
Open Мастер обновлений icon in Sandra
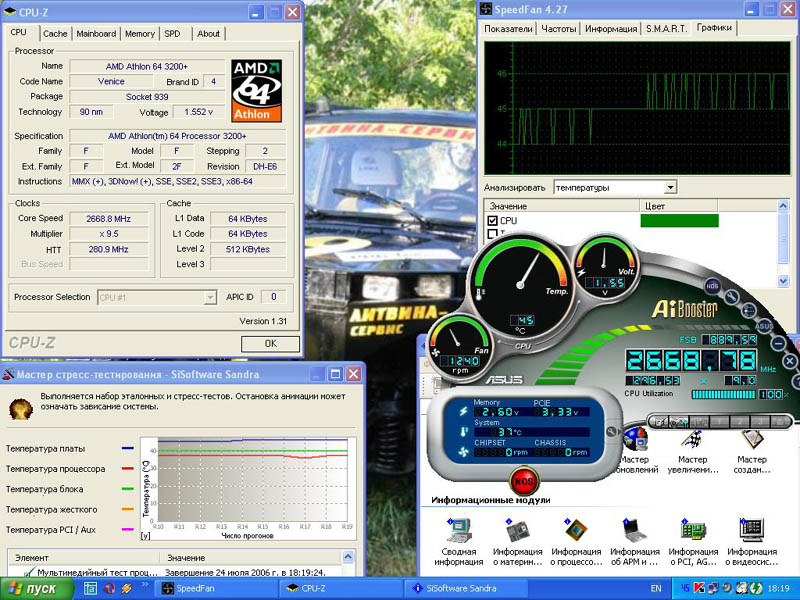click(637, 453)
